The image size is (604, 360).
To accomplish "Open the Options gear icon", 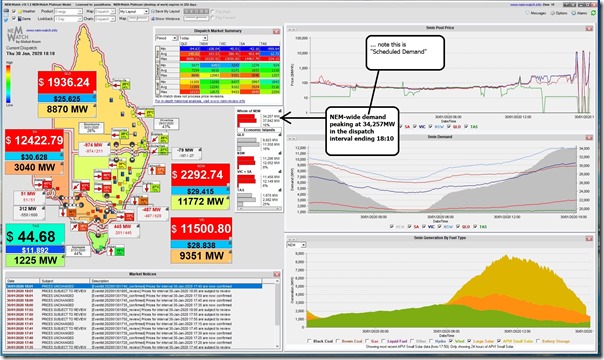I will [x=553, y=13].
